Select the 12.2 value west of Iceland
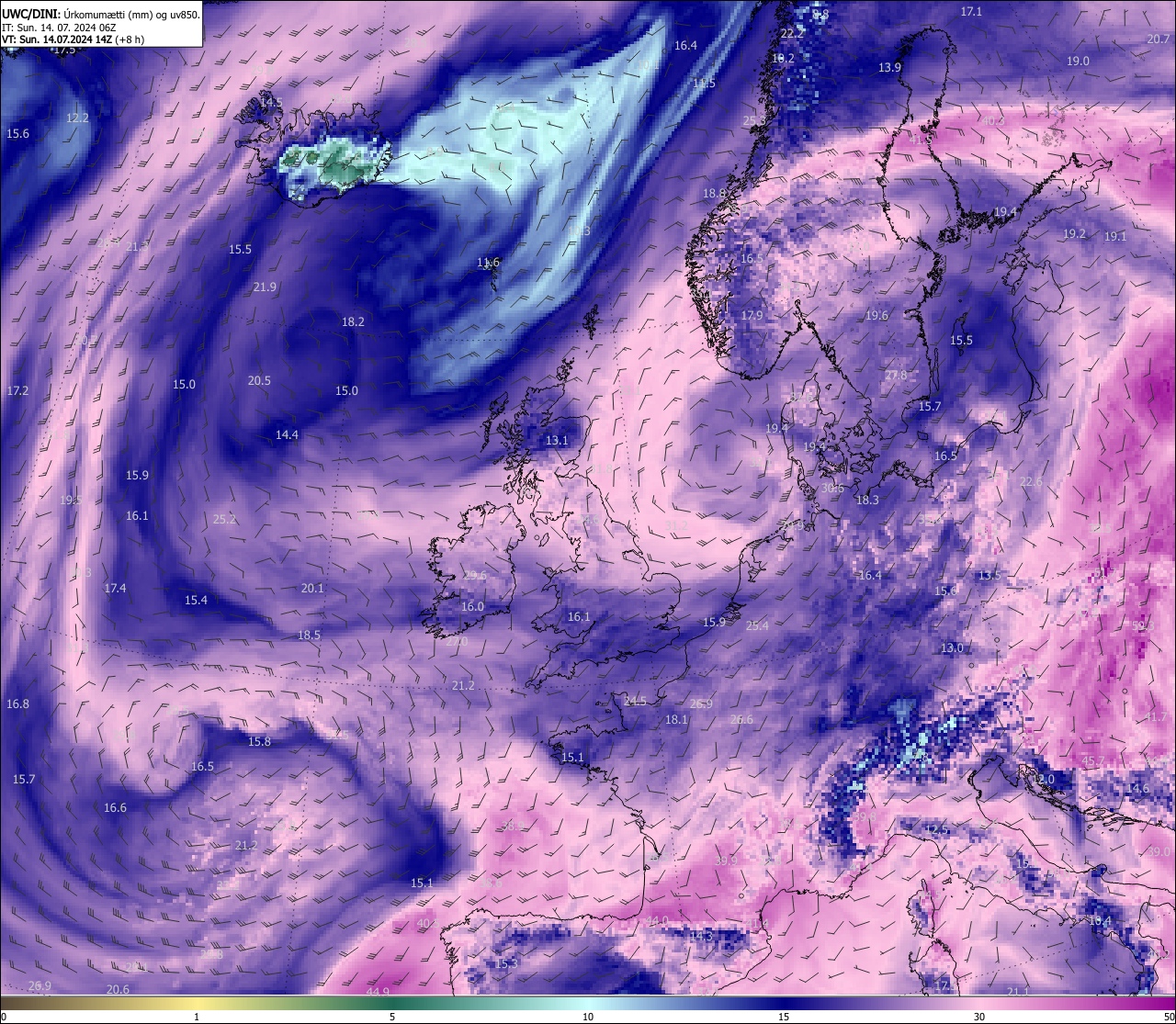Viewport: 1176px width, 1024px height. click(77, 118)
